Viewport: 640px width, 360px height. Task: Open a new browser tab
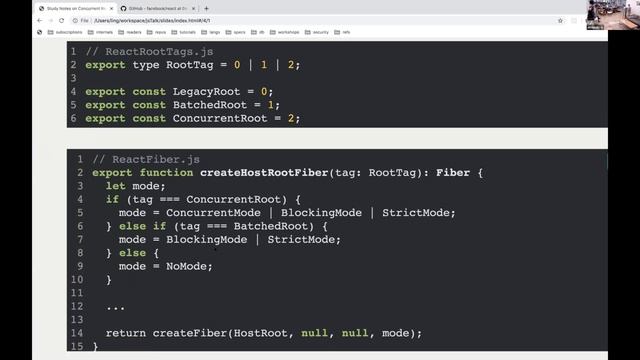207,9
